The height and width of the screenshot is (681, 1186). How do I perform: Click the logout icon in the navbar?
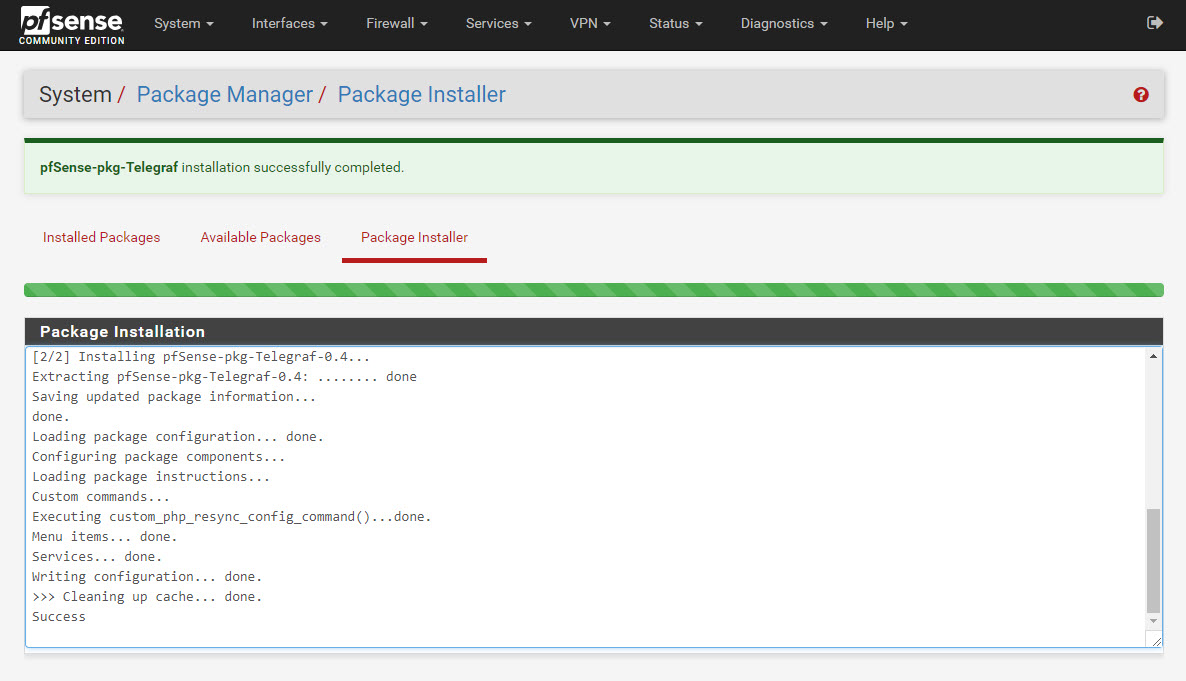tap(1154, 23)
